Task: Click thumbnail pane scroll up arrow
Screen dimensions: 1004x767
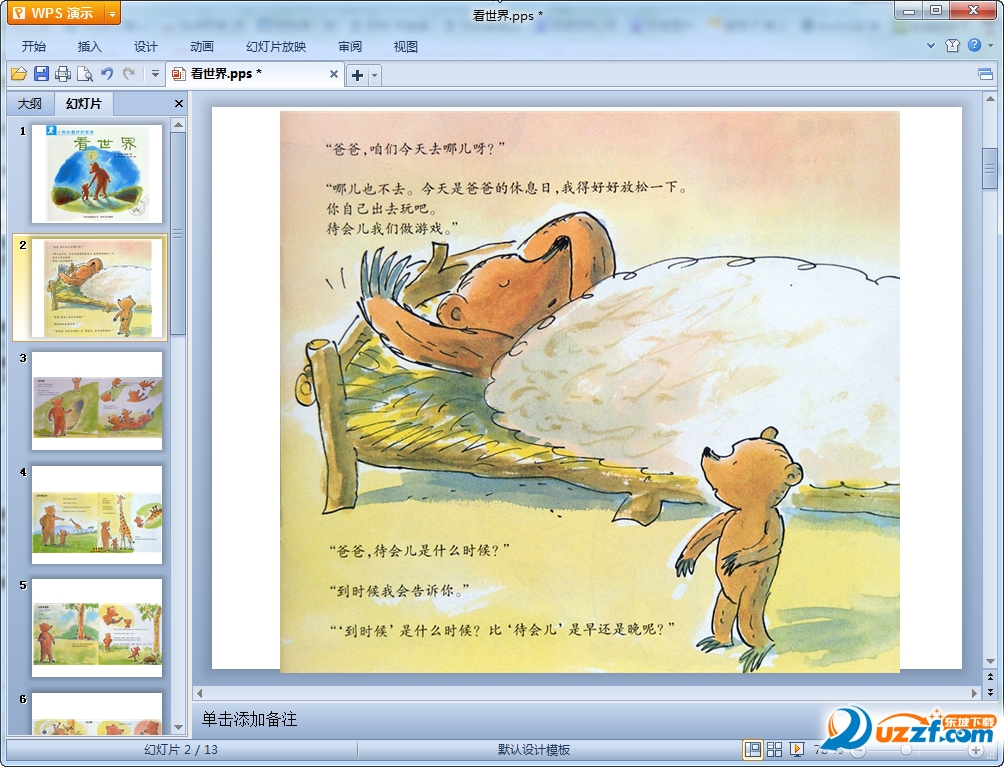Action: [x=179, y=124]
